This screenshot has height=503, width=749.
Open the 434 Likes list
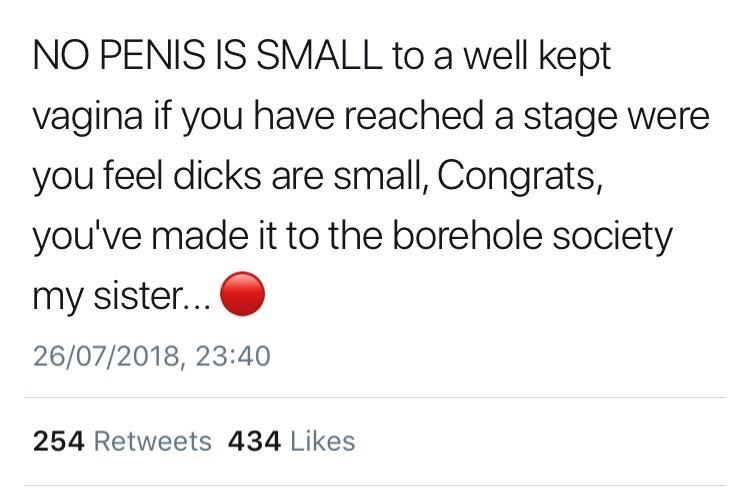point(291,440)
